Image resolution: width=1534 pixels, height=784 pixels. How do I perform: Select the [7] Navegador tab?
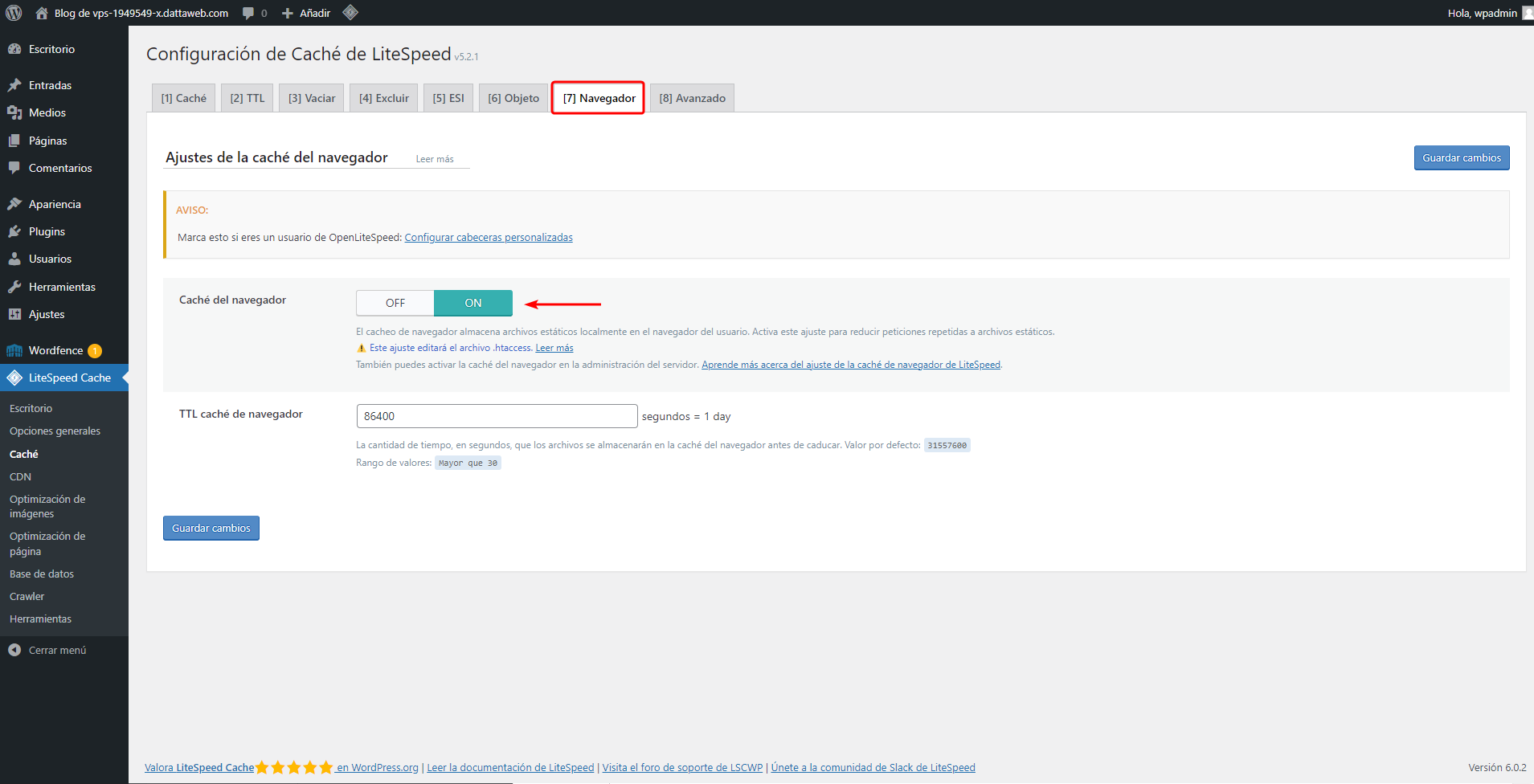coord(599,98)
